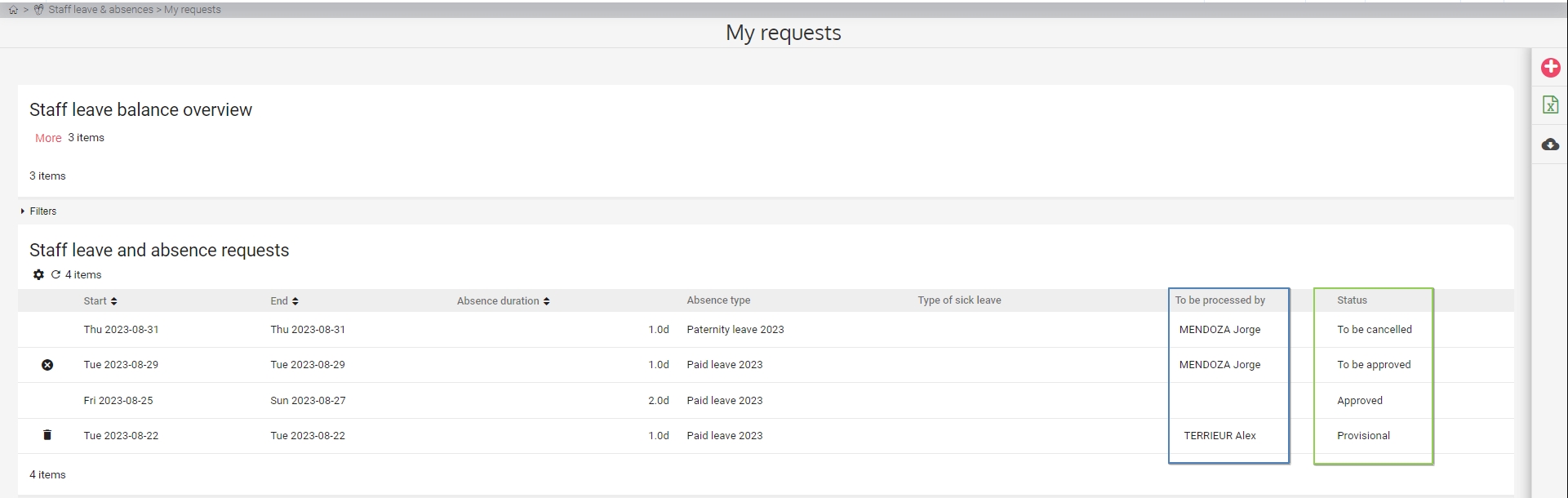Click the Absence type column header
Image resolution: width=1568 pixels, height=498 pixels.
click(718, 300)
